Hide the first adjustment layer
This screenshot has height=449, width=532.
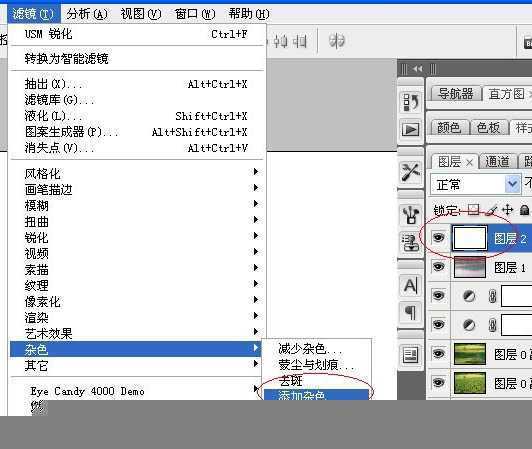[438, 296]
